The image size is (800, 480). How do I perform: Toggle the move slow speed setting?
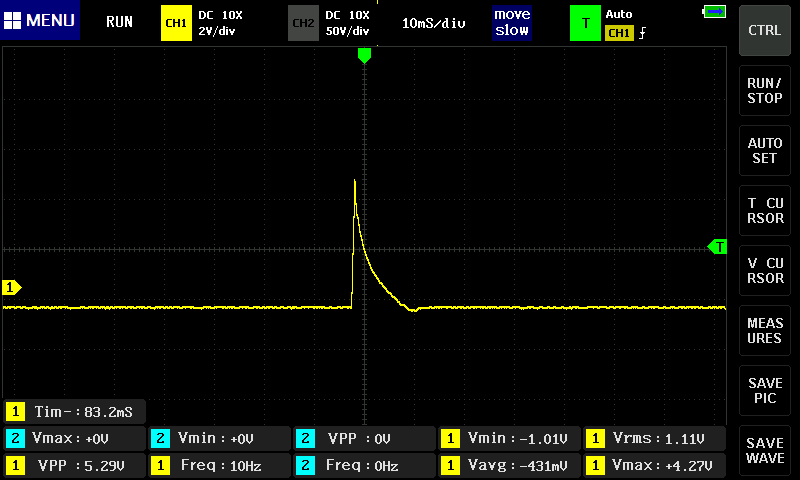point(512,22)
